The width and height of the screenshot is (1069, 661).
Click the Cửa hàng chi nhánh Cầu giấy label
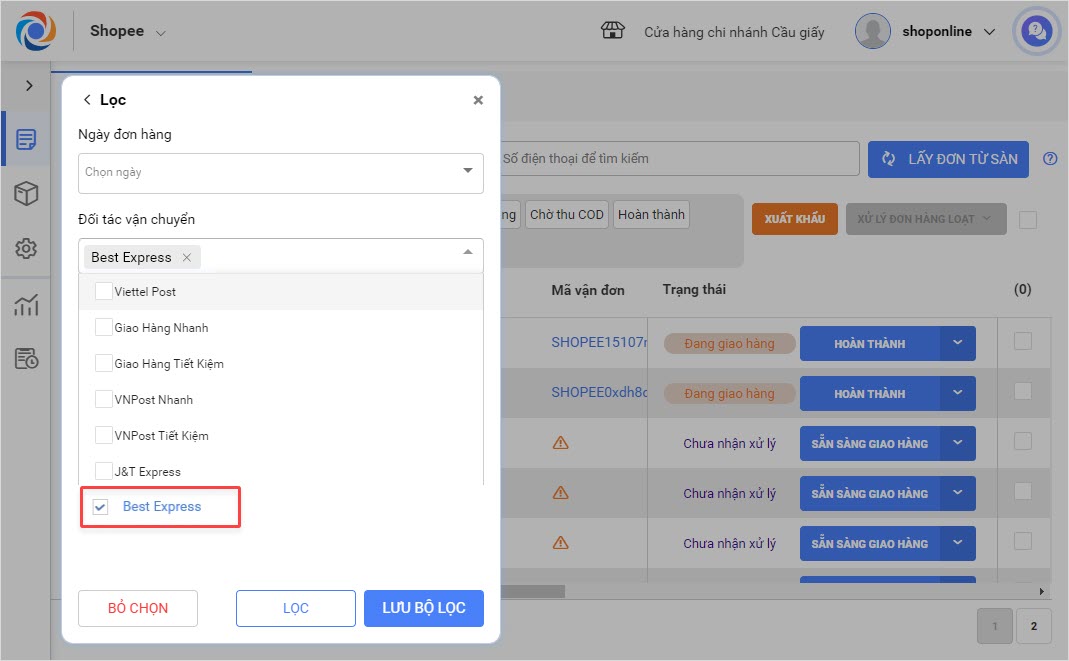(x=734, y=32)
